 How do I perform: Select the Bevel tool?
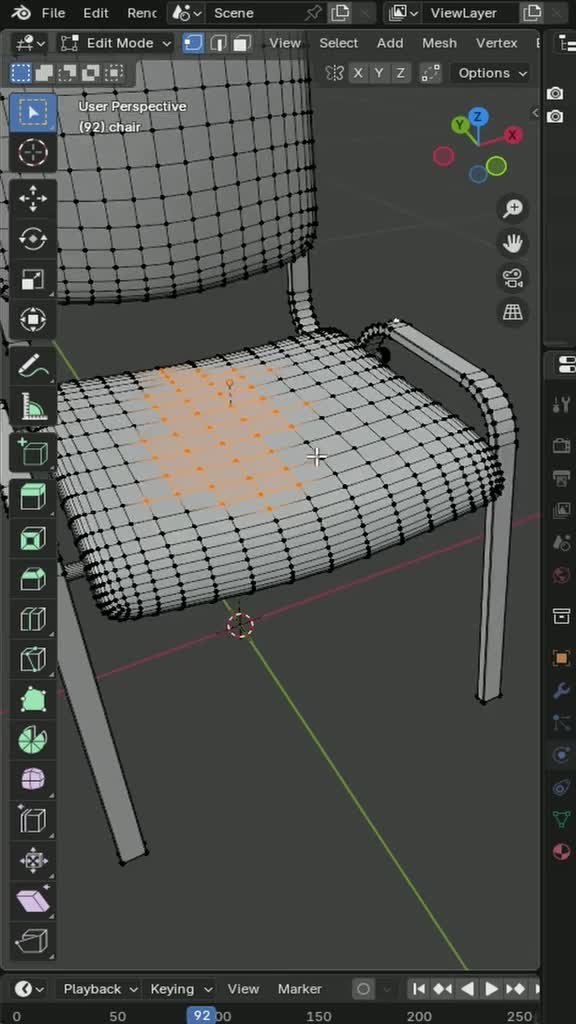pos(33,579)
